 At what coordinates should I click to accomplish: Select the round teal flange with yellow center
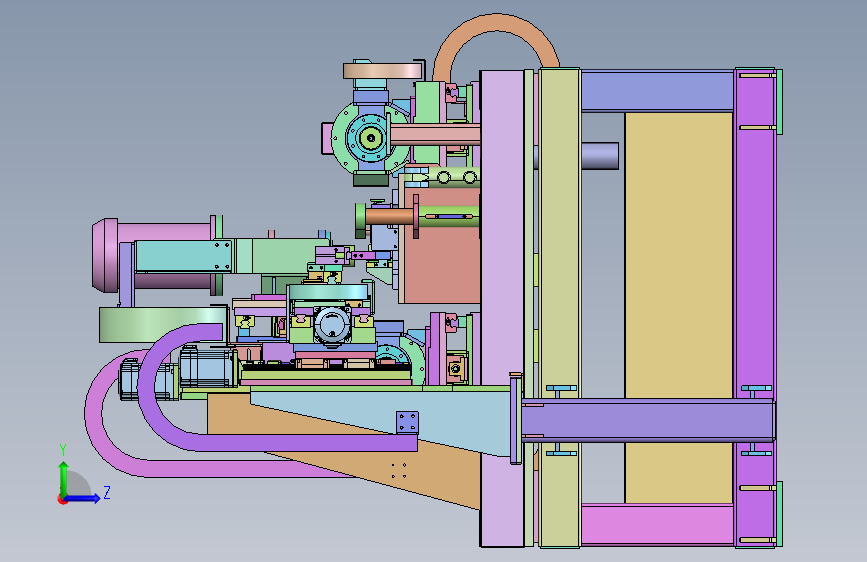tap(369, 138)
